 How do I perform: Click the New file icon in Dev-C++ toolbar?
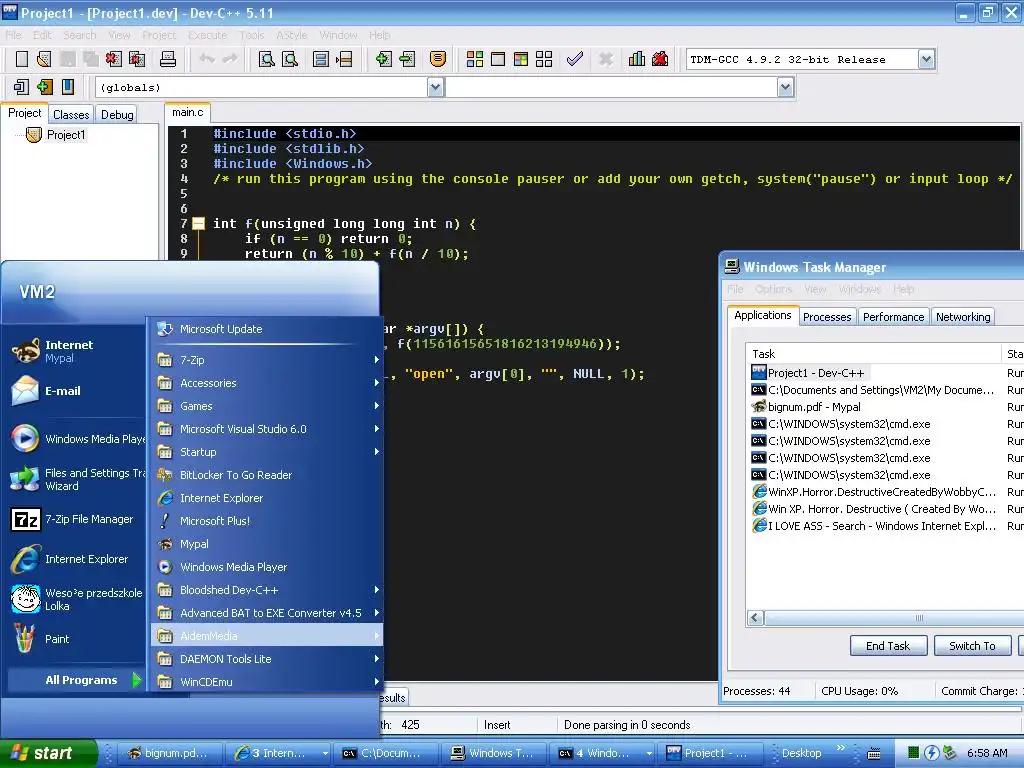(22, 59)
